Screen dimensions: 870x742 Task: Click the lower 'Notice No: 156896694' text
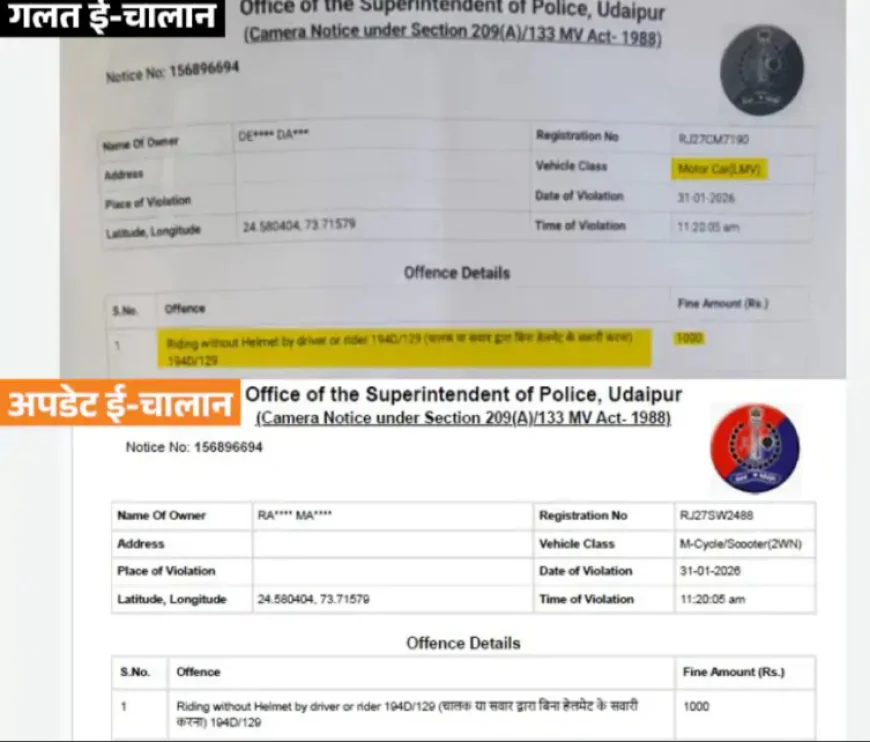coord(194,447)
